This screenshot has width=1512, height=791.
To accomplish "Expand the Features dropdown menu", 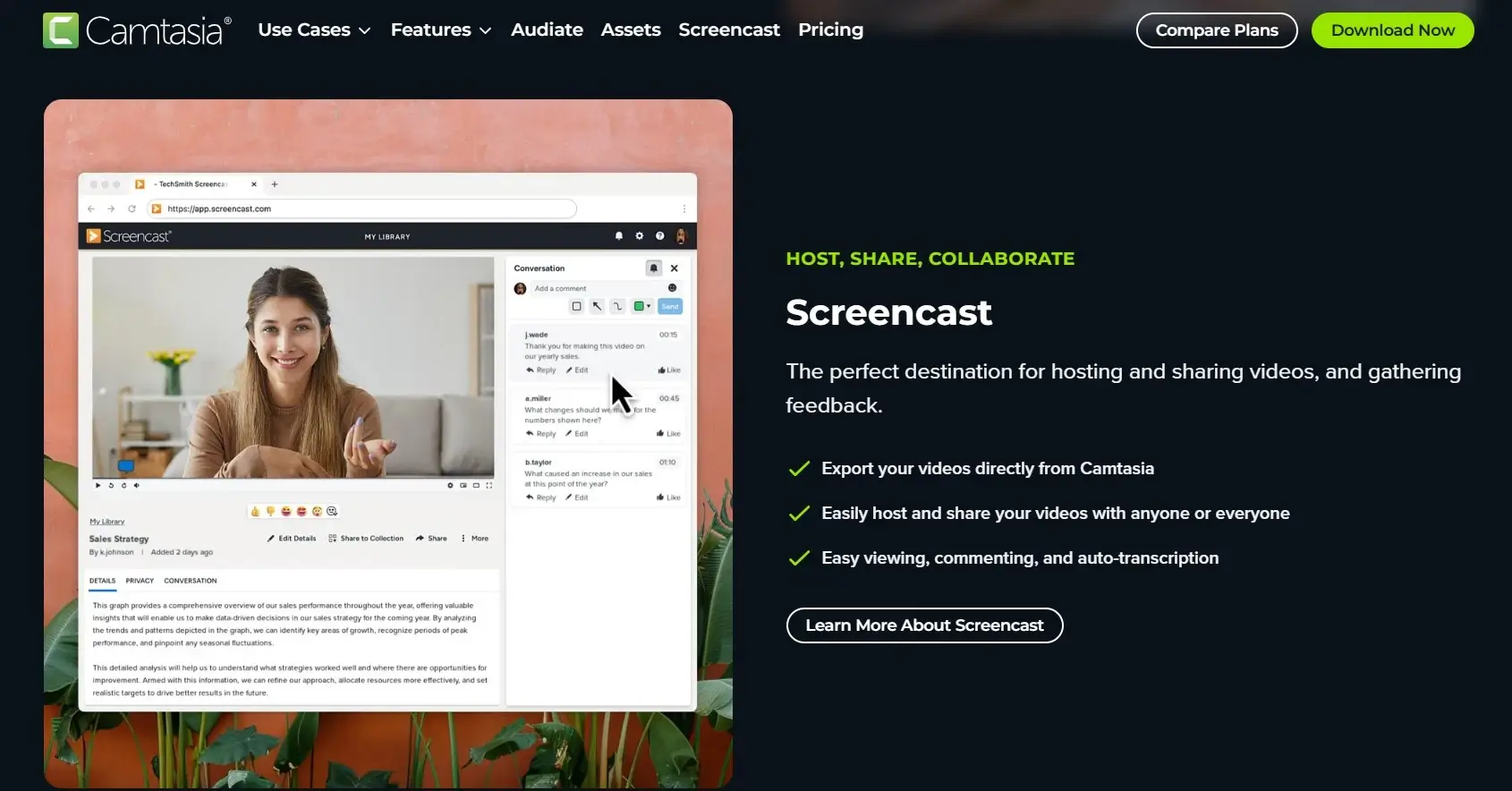I will [x=441, y=30].
